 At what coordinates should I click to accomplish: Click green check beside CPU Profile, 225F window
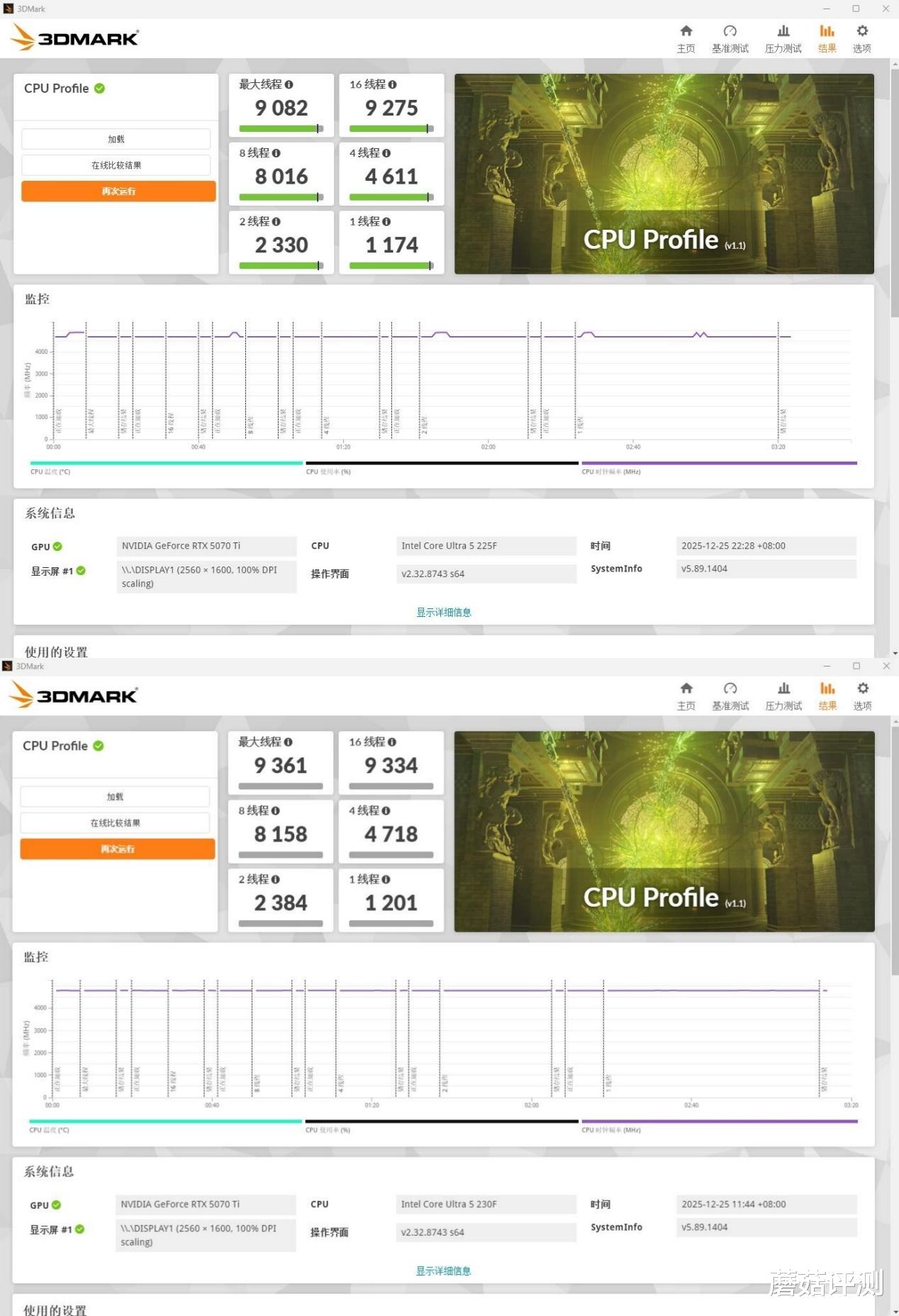(x=99, y=89)
